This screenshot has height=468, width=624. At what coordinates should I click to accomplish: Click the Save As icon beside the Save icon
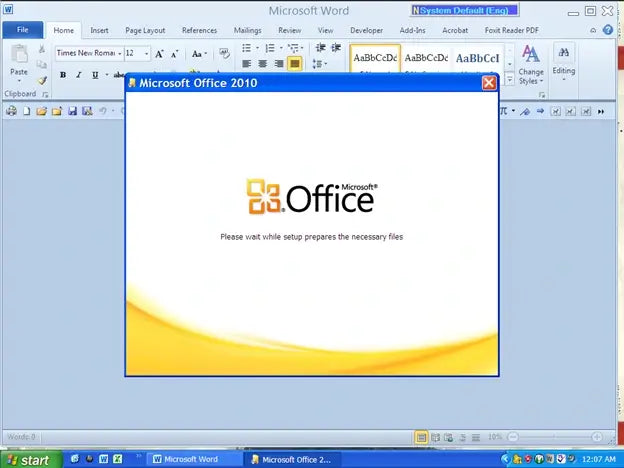tap(87, 111)
